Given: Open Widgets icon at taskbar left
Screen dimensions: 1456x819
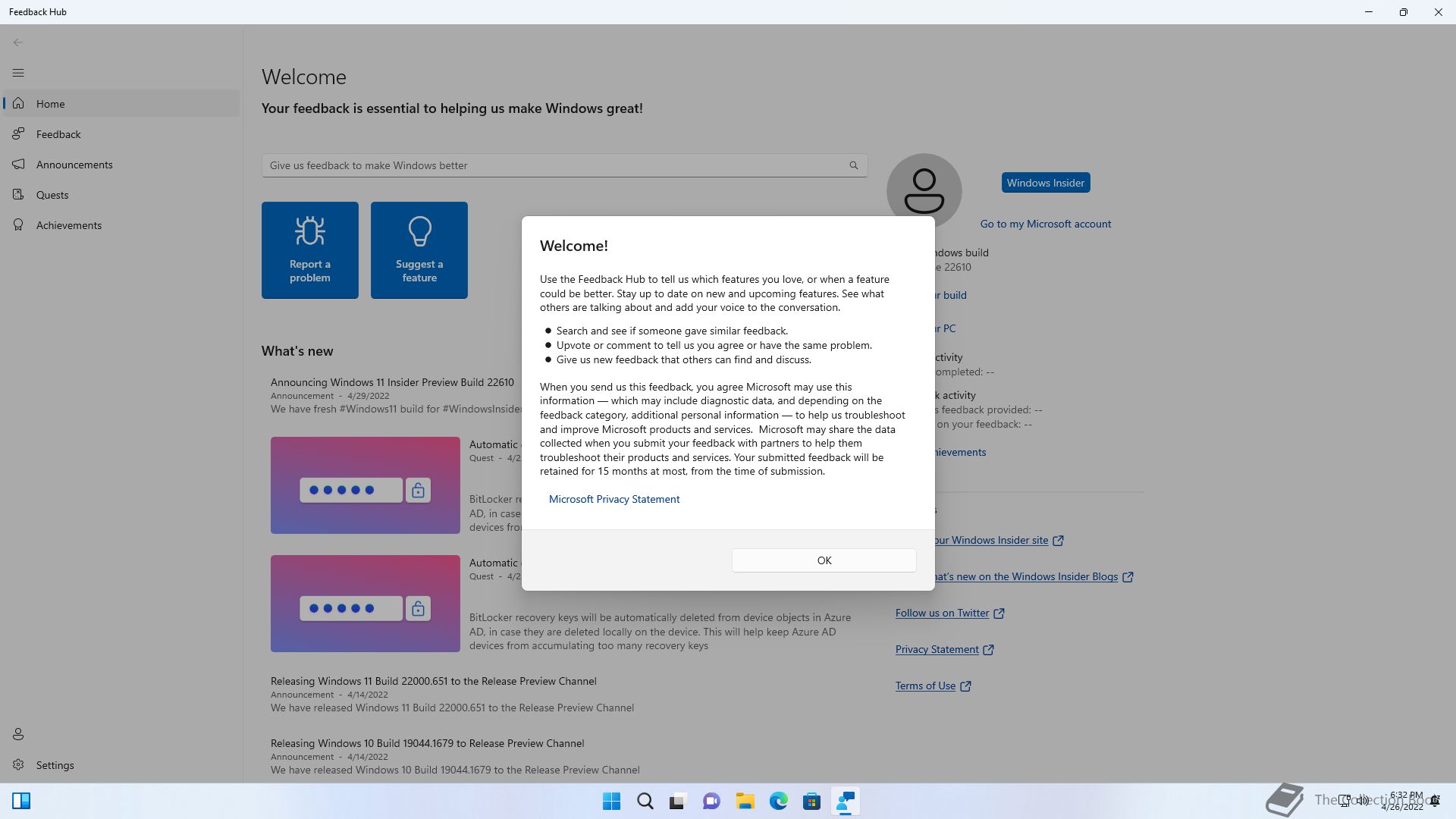Looking at the screenshot, I should [x=21, y=801].
